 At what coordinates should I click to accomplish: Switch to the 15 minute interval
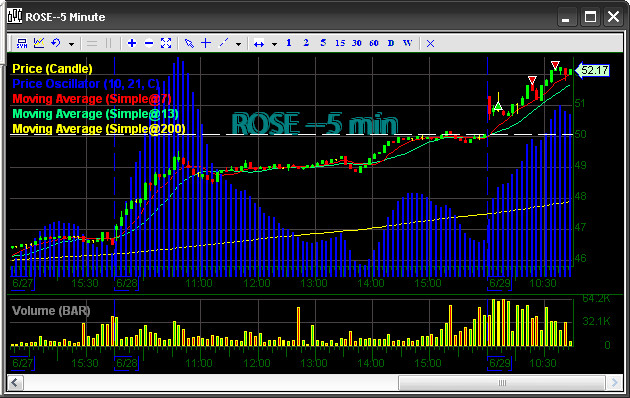click(340, 43)
